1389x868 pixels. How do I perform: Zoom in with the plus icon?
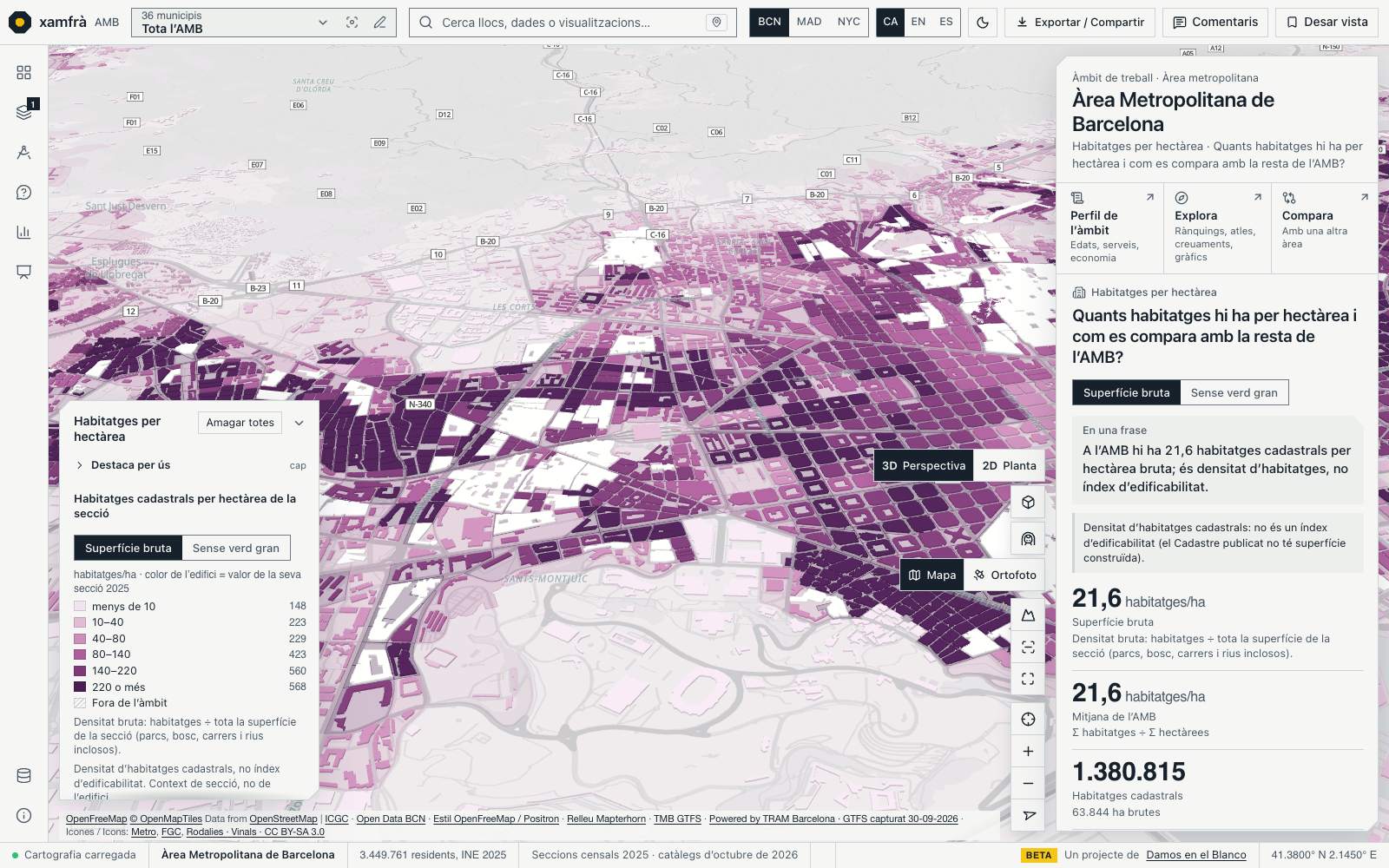1028,752
